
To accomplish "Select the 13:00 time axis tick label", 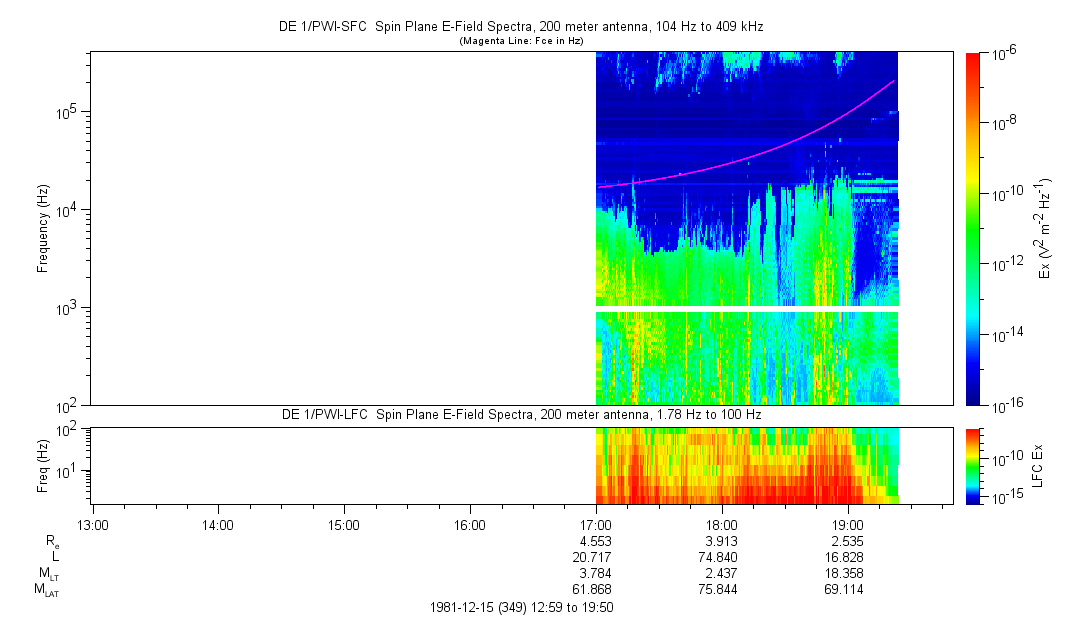I will tap(92, 523).
